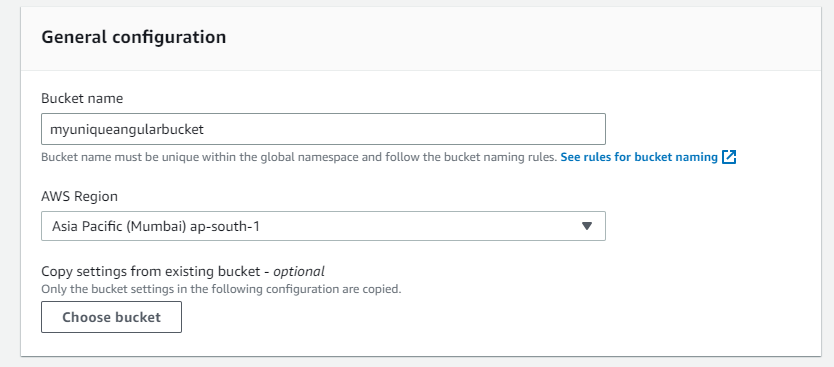Click the AWS Region label

click(79, 196)
